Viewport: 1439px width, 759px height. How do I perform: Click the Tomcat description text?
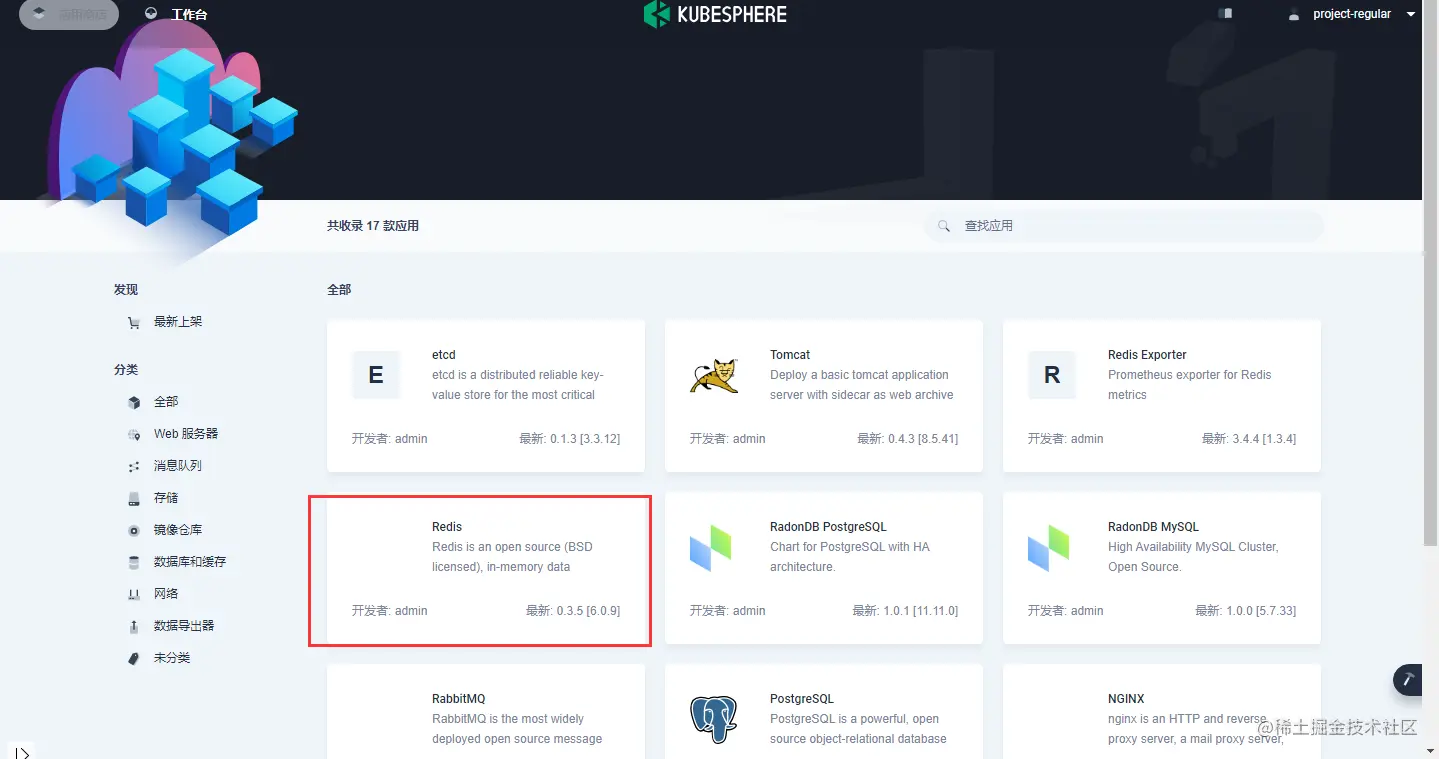862,385
